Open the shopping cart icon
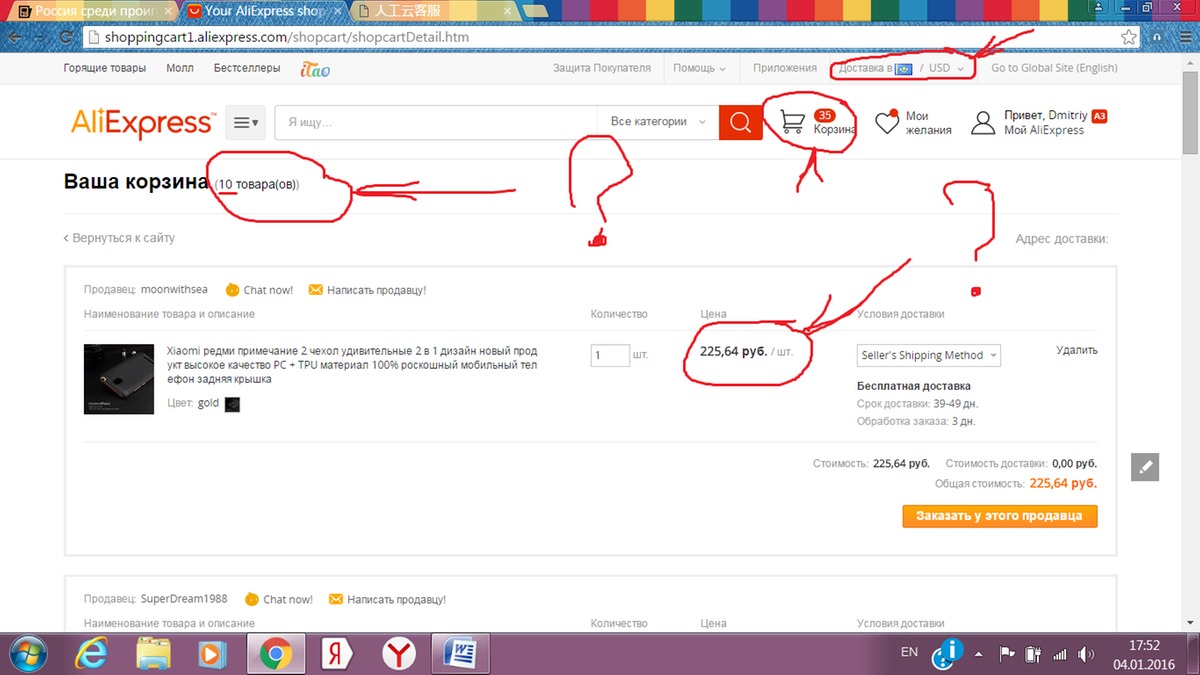Viewport: 1200px width, 675px height. 793,123
